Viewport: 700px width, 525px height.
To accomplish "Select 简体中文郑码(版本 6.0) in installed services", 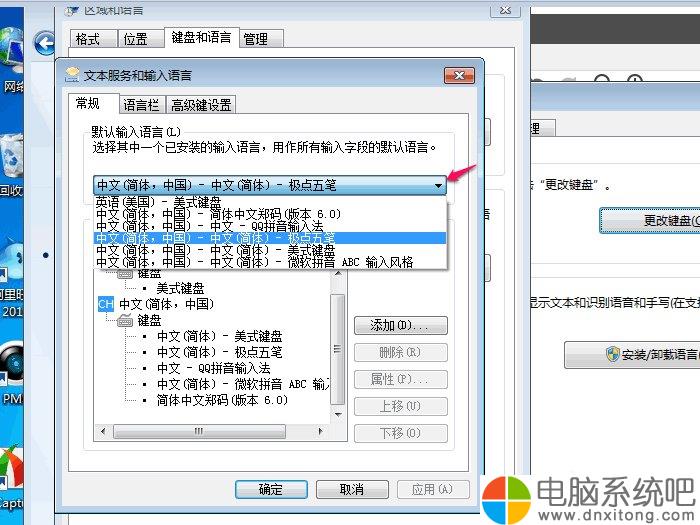I will [x=222, y=400].
